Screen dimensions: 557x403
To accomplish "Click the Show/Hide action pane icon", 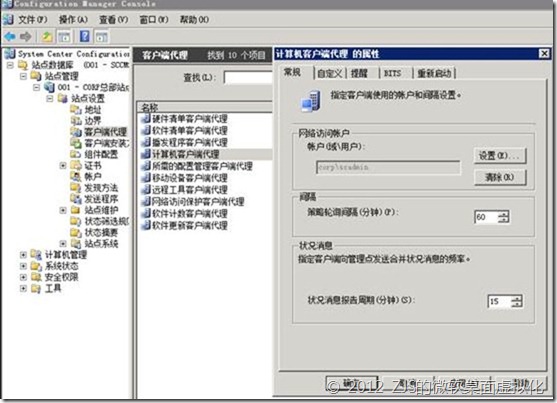I will [x=102, y=36].
